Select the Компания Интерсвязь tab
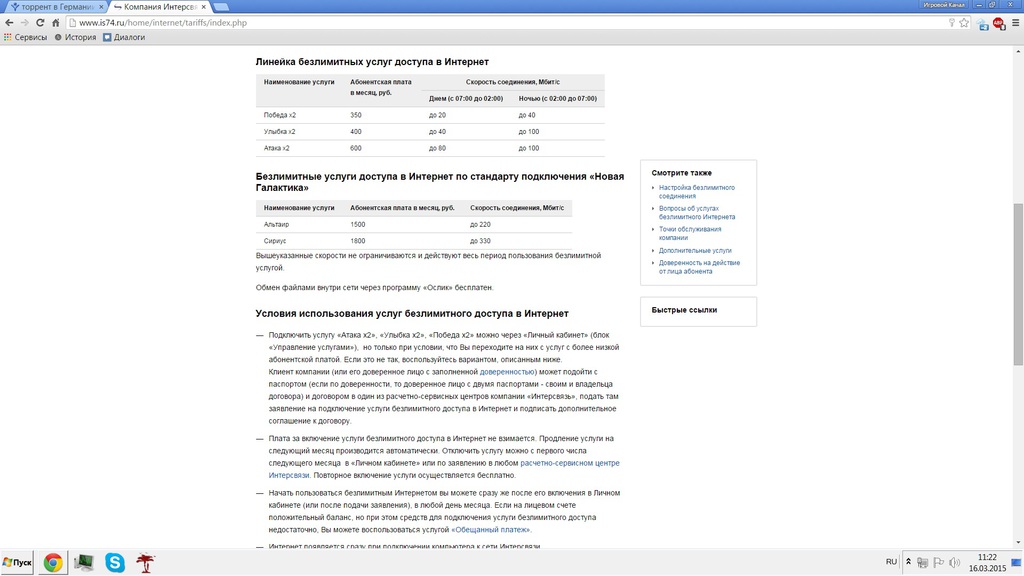The height and width of the screenshot is (576, 1024). coord(159,7)
